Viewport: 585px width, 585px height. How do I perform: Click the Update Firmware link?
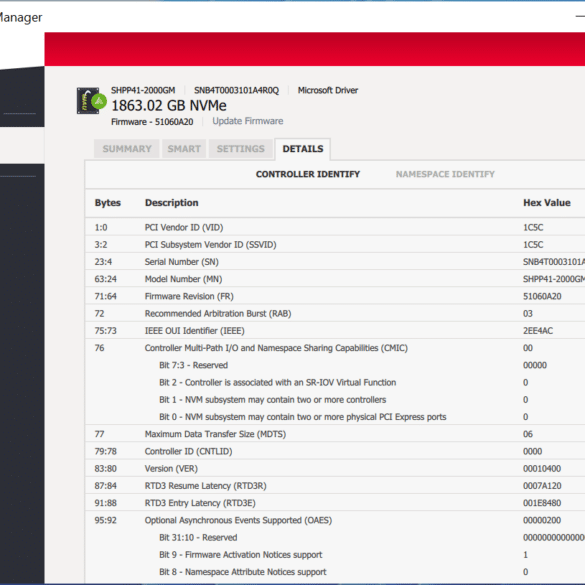[248, 121]
